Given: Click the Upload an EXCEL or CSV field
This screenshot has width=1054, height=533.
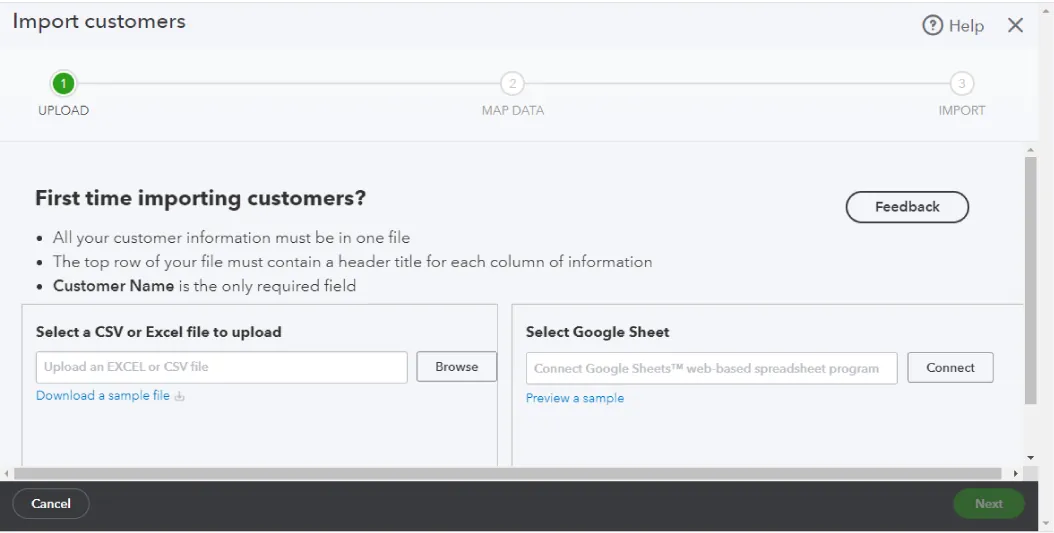Looking at the screenshot, I should [221, 367].
